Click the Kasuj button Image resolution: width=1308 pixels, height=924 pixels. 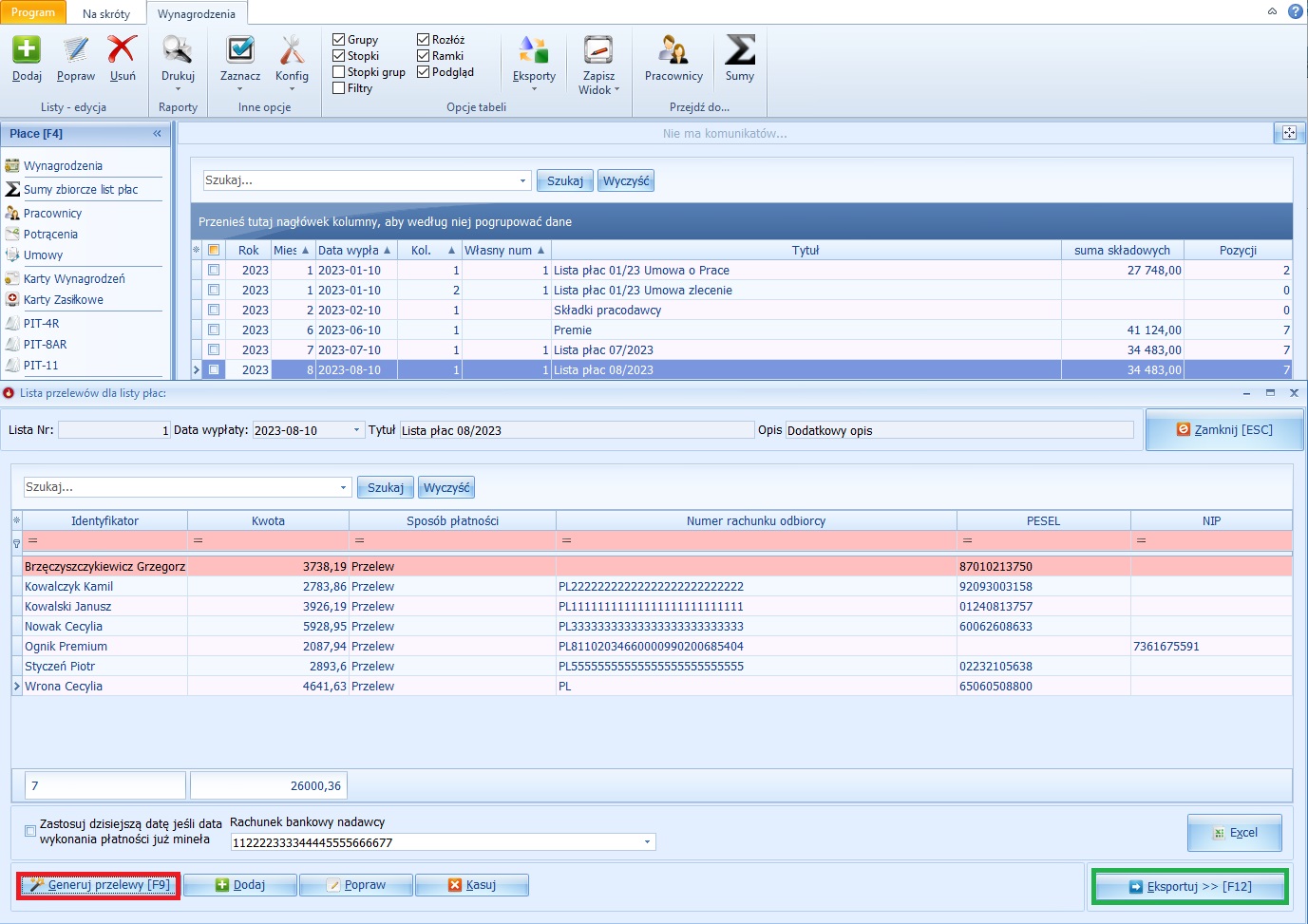[472, 885]
